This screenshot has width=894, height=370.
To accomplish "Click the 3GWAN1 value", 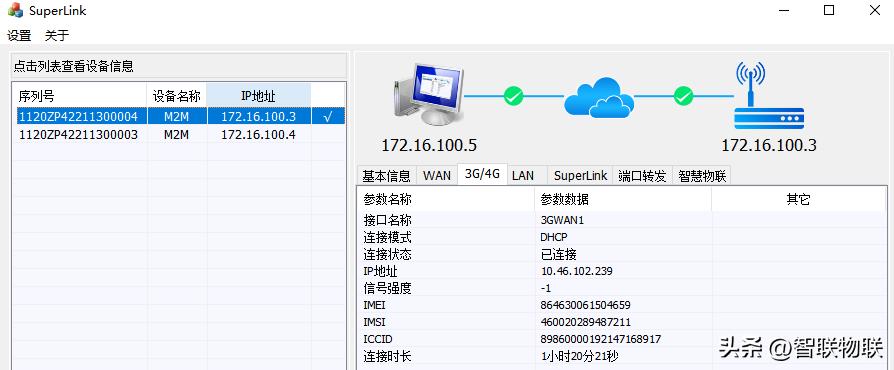I will 562,221.
